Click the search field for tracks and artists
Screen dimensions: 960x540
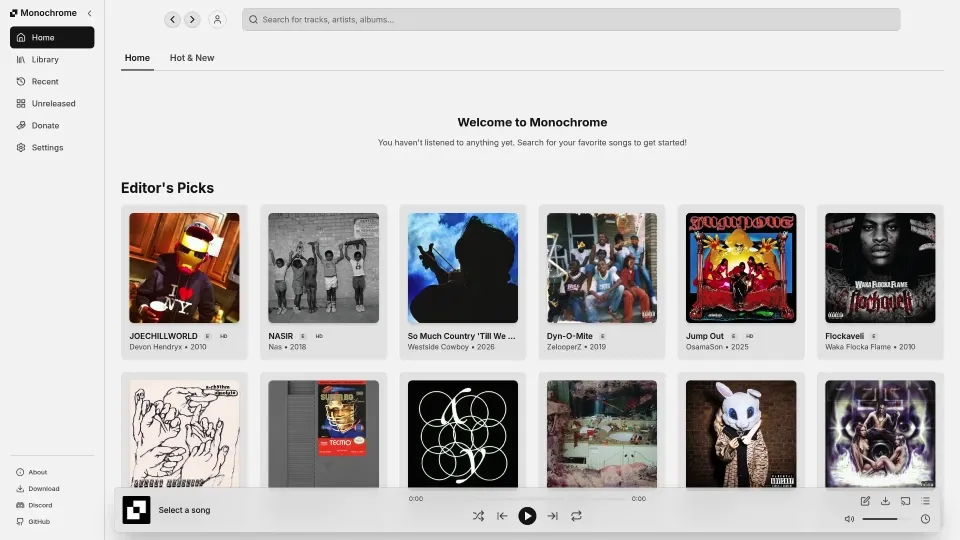click(571, 20)
